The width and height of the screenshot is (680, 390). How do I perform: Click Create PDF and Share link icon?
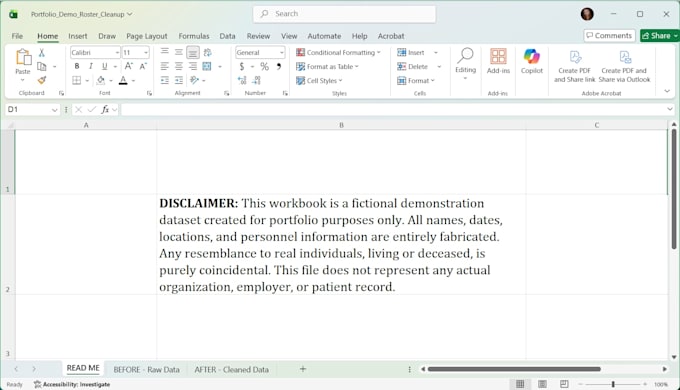[x=575, y=66]
